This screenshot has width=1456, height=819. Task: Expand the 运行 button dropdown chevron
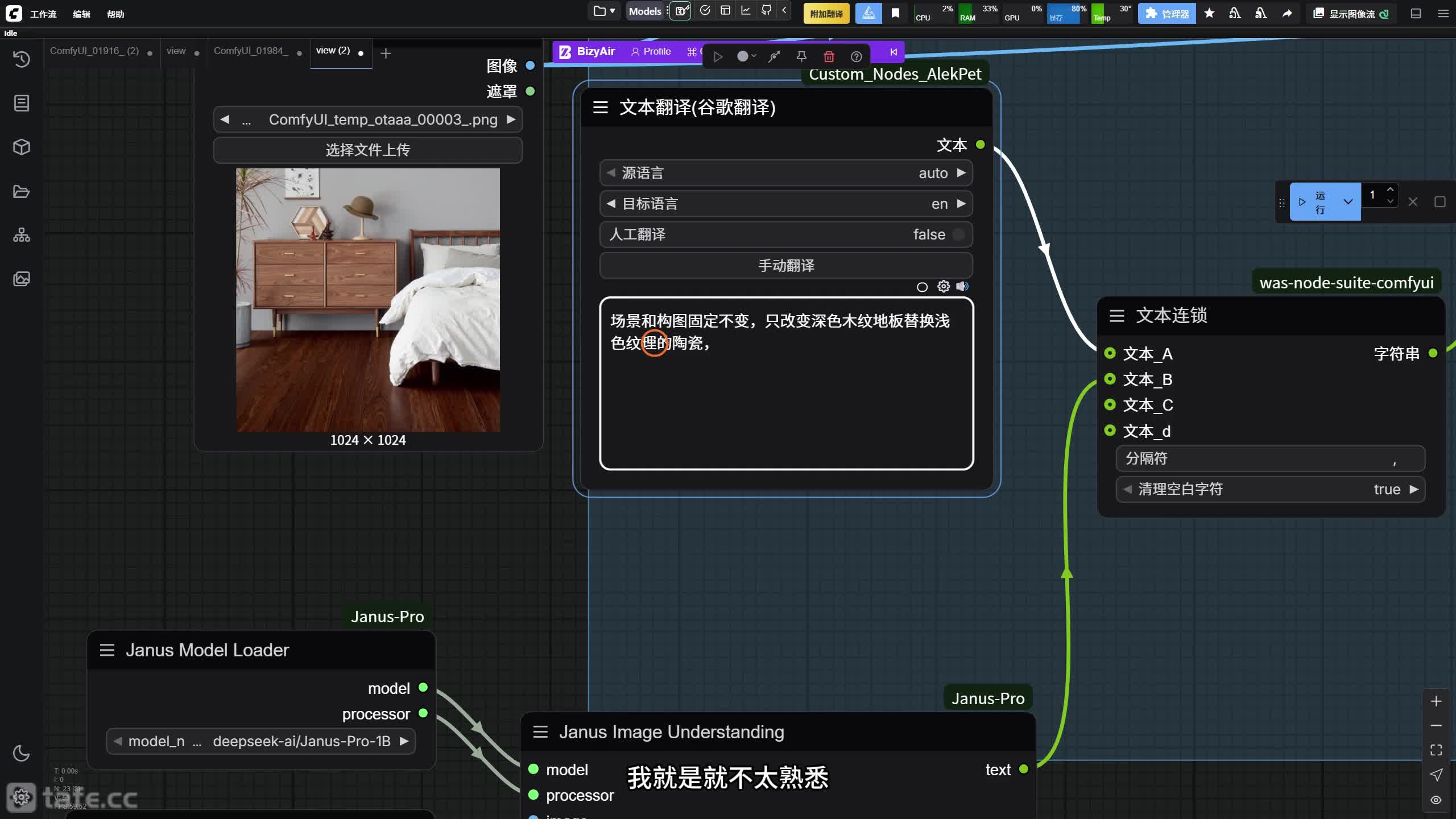[1347, 201]
